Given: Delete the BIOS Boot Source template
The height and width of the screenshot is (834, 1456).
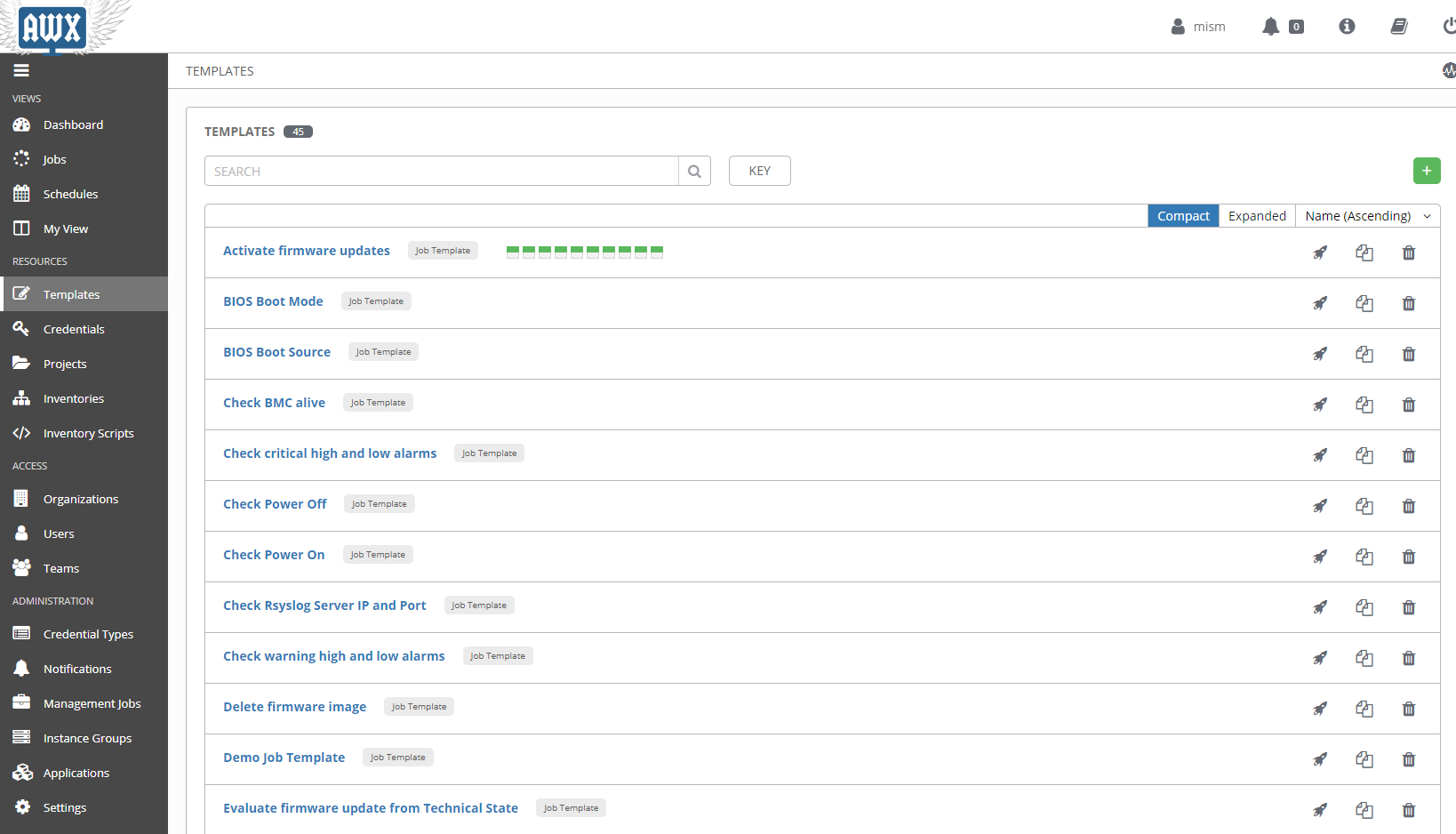Looking at the screenshot, I should pyautogui.click(x=1409, y=354).
